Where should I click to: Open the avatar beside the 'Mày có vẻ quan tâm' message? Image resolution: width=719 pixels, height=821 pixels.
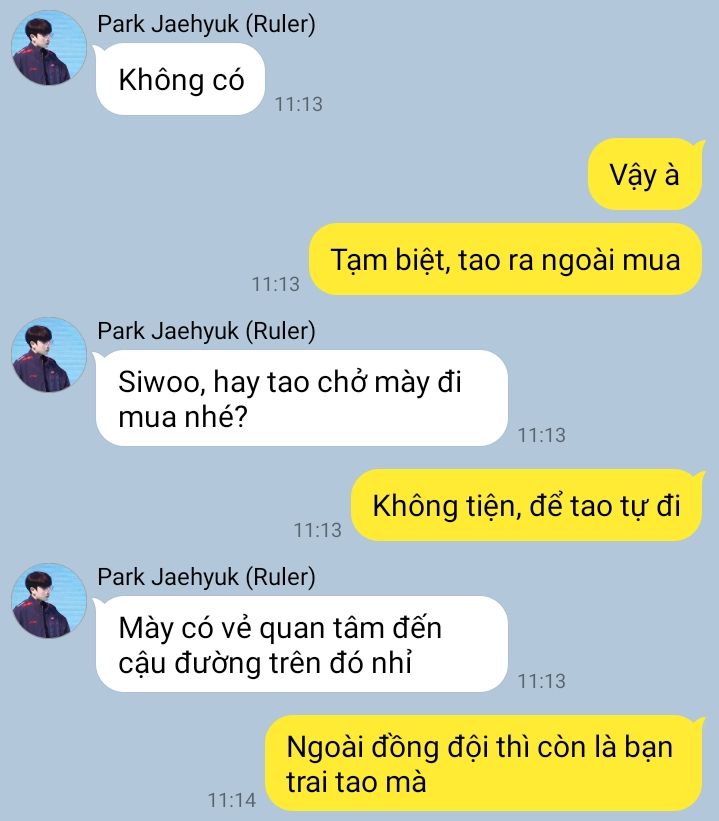(x=49, y=601)
